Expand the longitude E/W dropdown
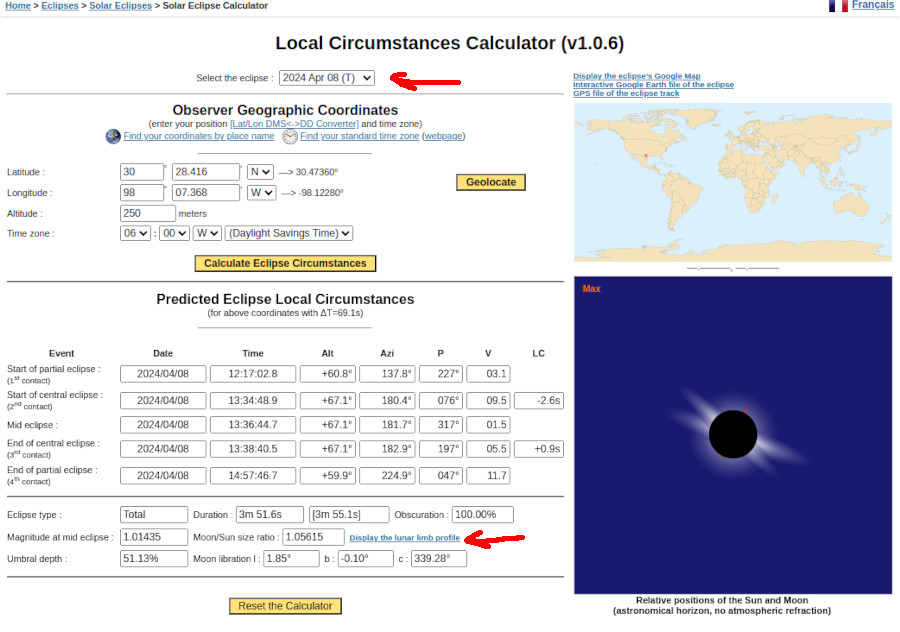The height and width of the screenshot is (632, 900). [x=261, y=193]
